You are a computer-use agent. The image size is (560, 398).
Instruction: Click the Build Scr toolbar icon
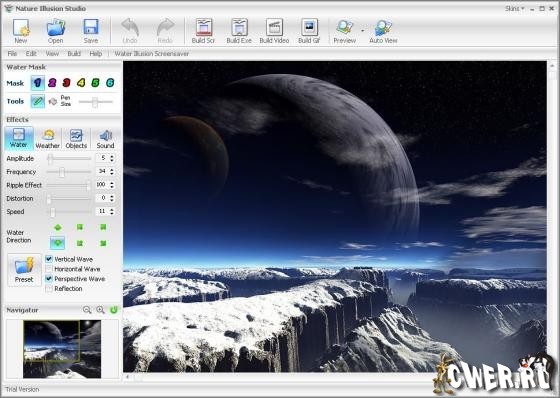point(204,28)
